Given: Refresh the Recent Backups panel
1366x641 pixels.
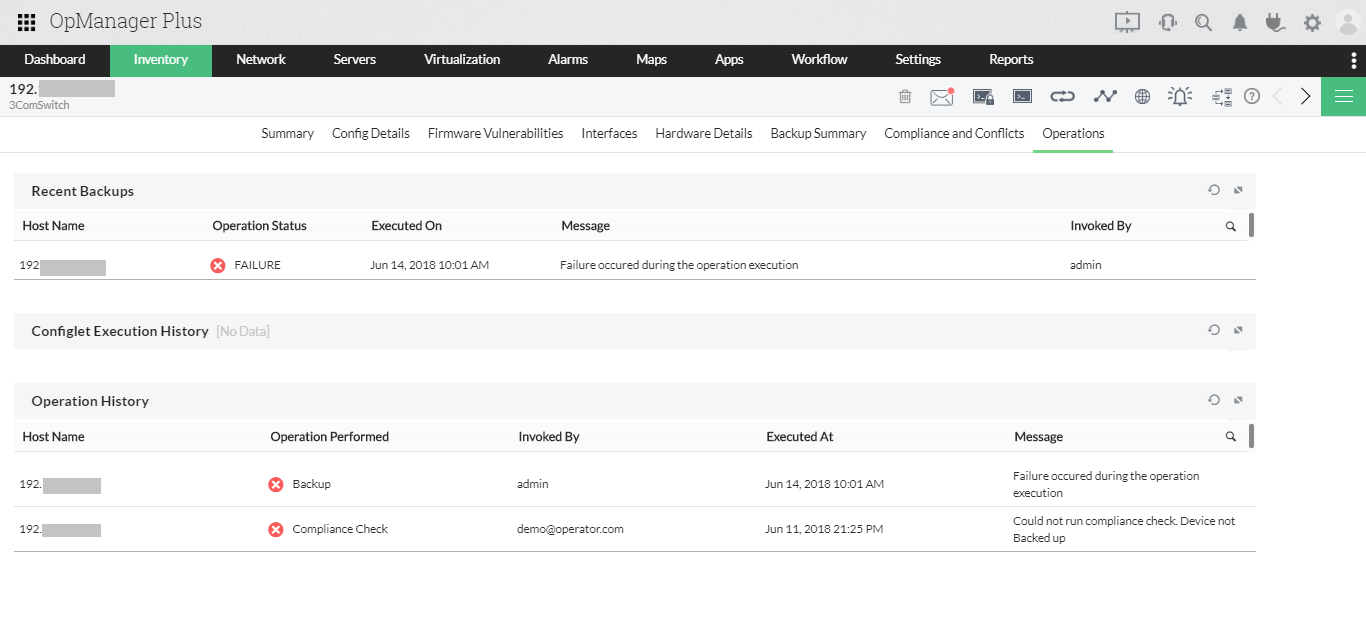Looking at the screenshot, I should pos(1213,190).
